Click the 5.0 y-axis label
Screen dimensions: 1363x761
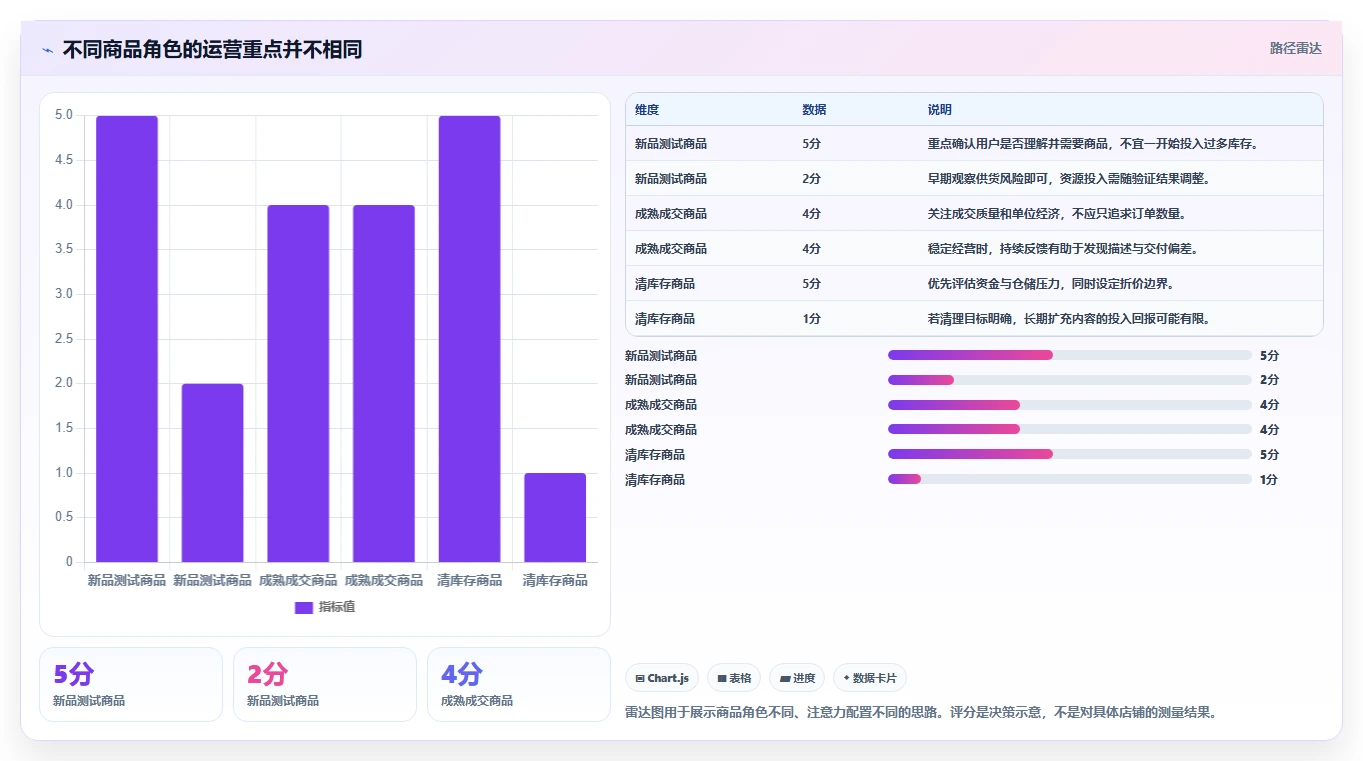click(64, 115)
